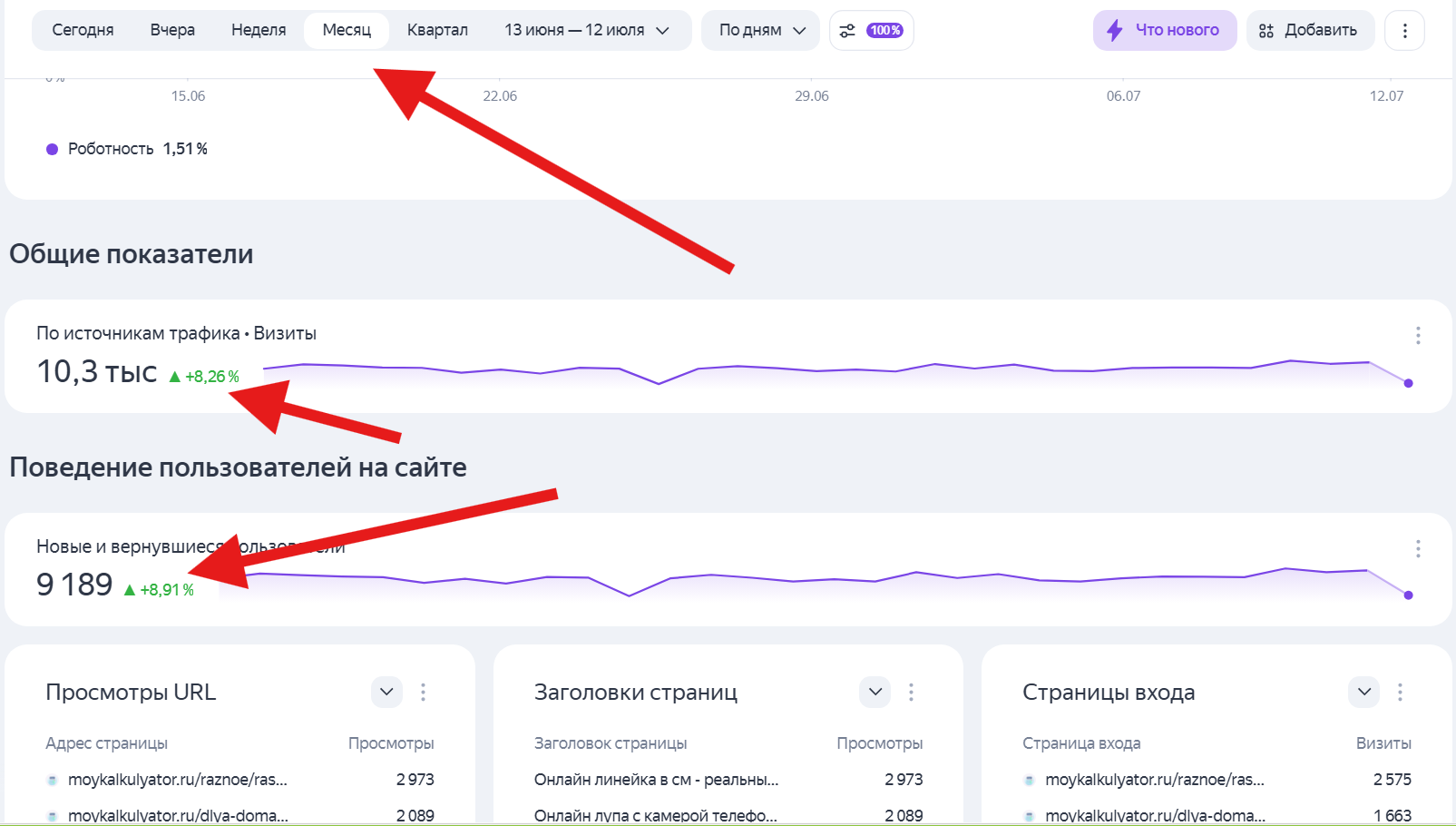Click the 2 089 value in Заголовки страниц card
Screen dimensions: 1456x826
[904, 815]
